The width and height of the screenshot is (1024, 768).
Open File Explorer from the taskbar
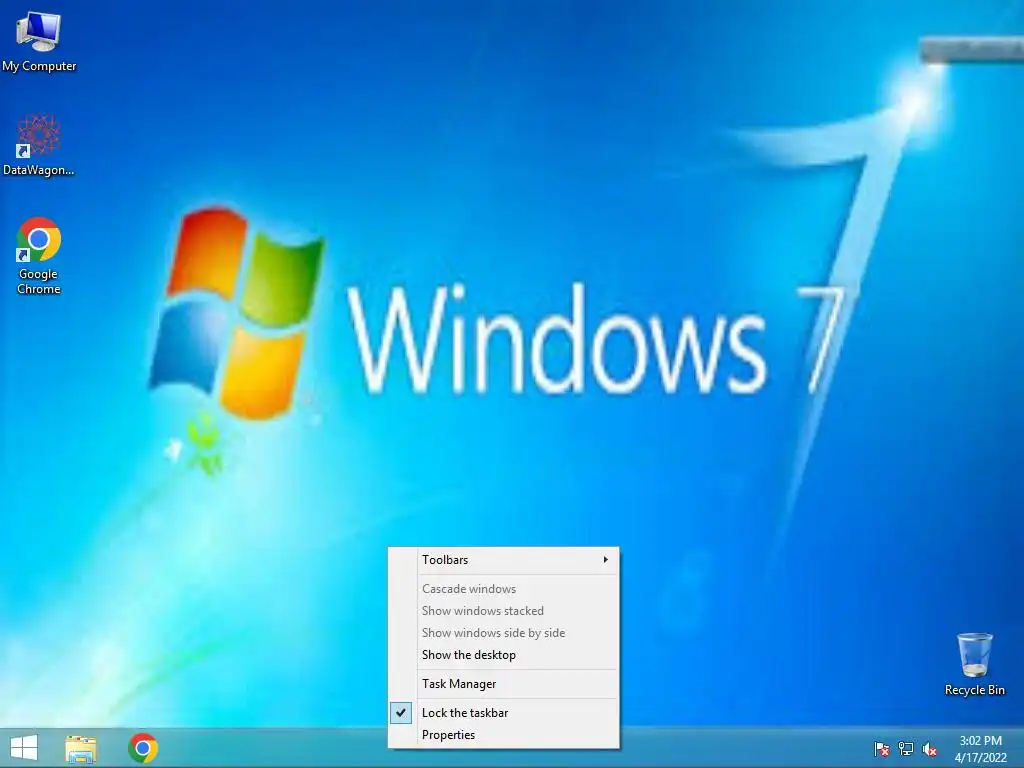81,748
